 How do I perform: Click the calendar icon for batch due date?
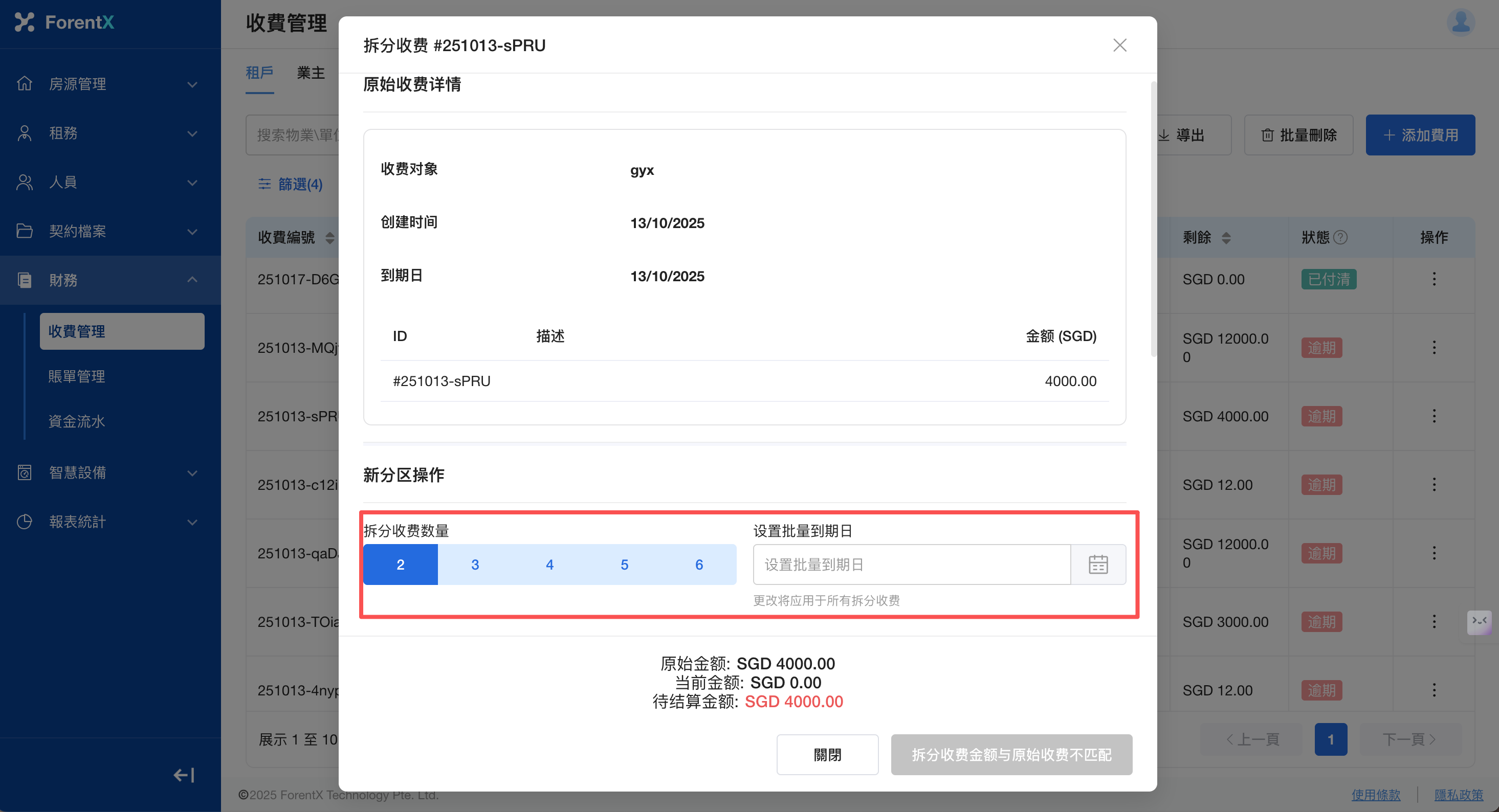click(1097, 564)
